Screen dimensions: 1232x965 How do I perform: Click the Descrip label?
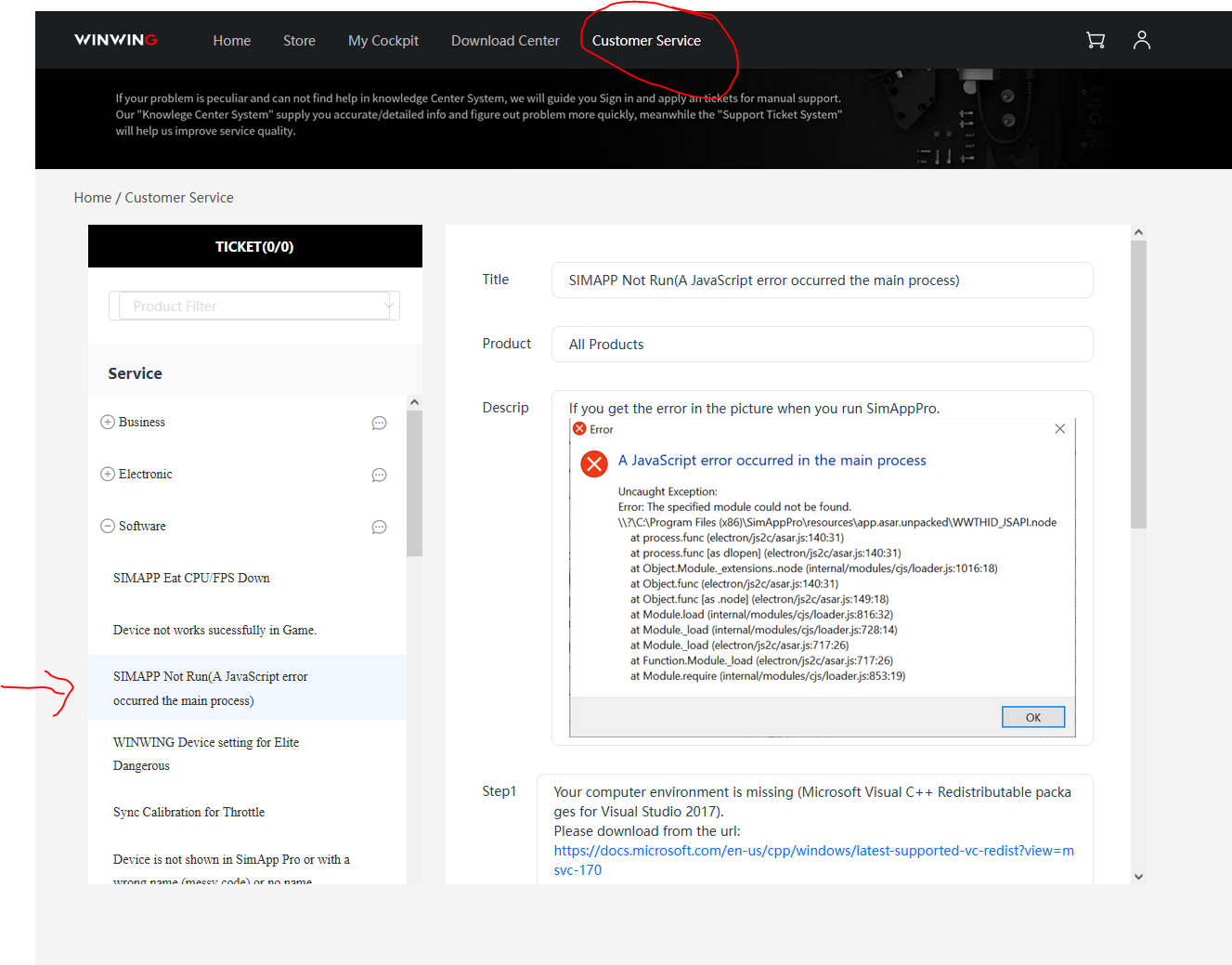[505, 407]
